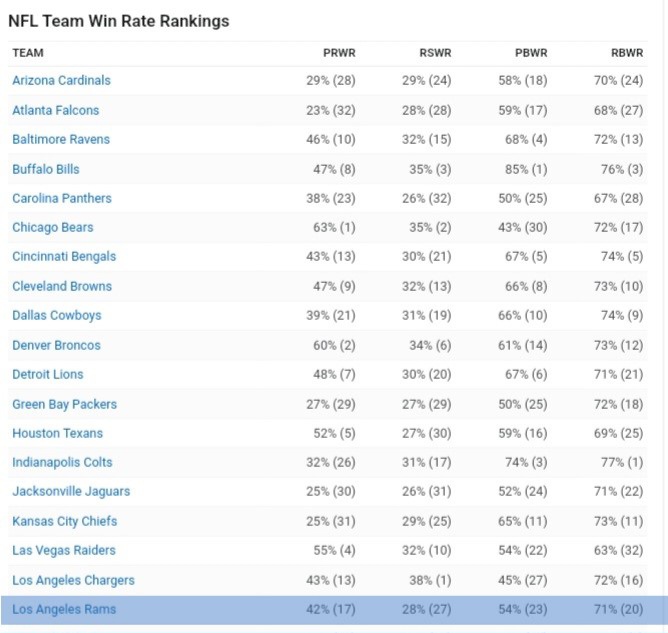
Task: Click Indianapolis Colts PBWR value 74% (3)
Action: point(526,462)
